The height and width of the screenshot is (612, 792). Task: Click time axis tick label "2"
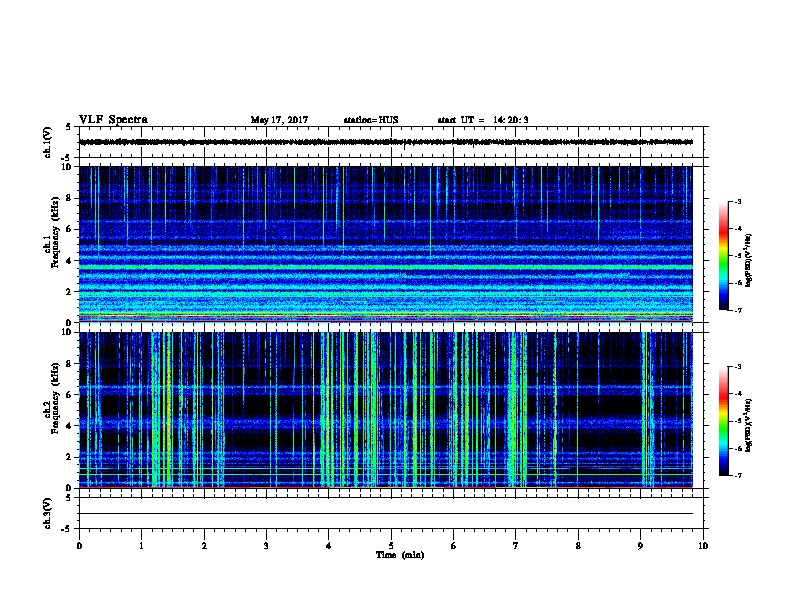tap(204, 545)
